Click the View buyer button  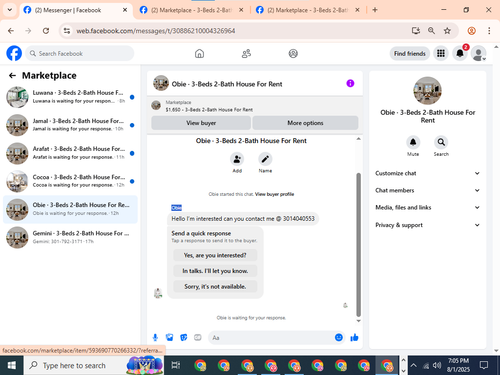pos(201,123)
